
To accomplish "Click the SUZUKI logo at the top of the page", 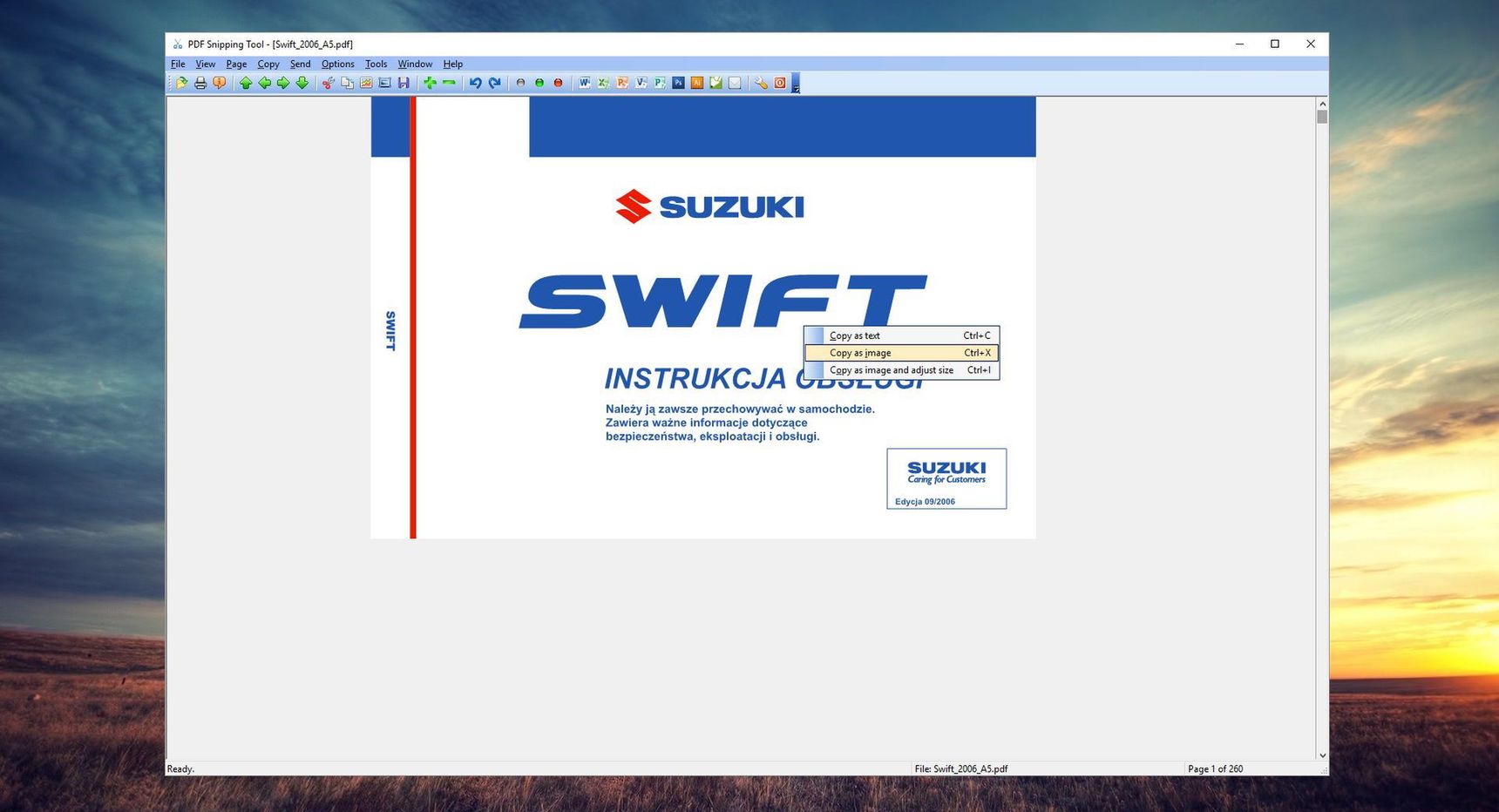I will 709,206.
